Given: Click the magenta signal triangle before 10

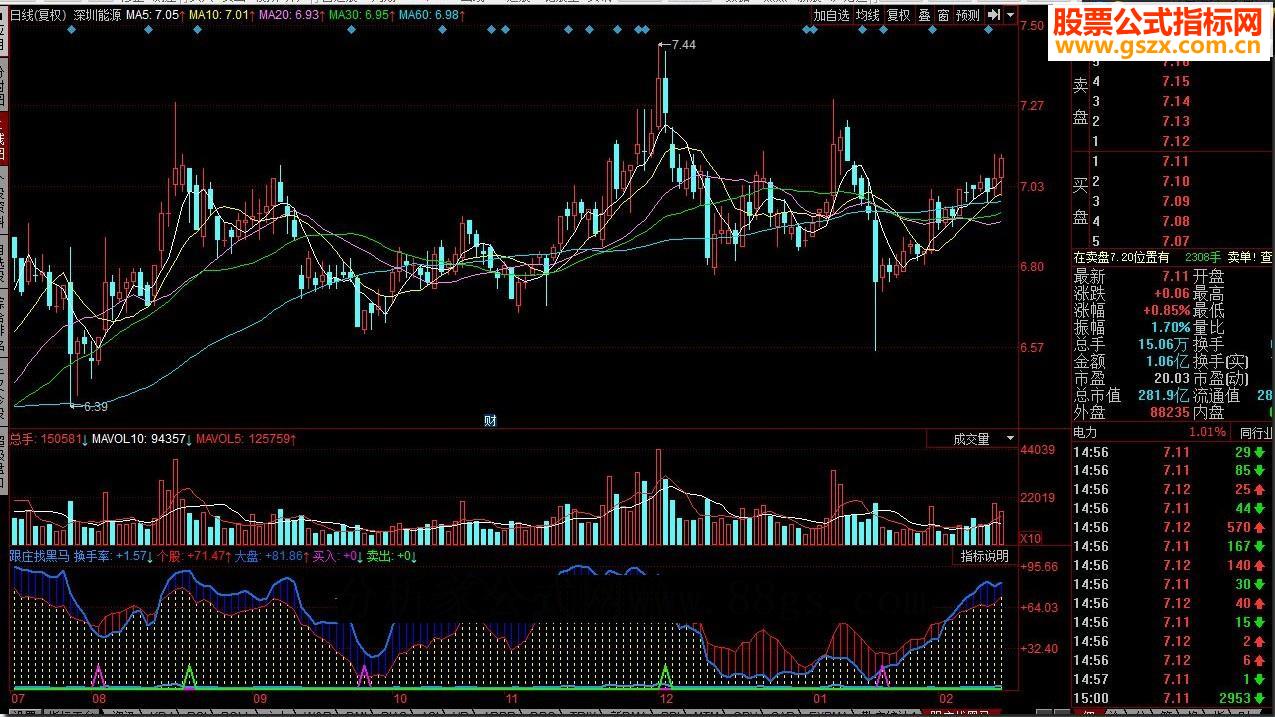Looking at the screenshot, I should tap(365, 676).
